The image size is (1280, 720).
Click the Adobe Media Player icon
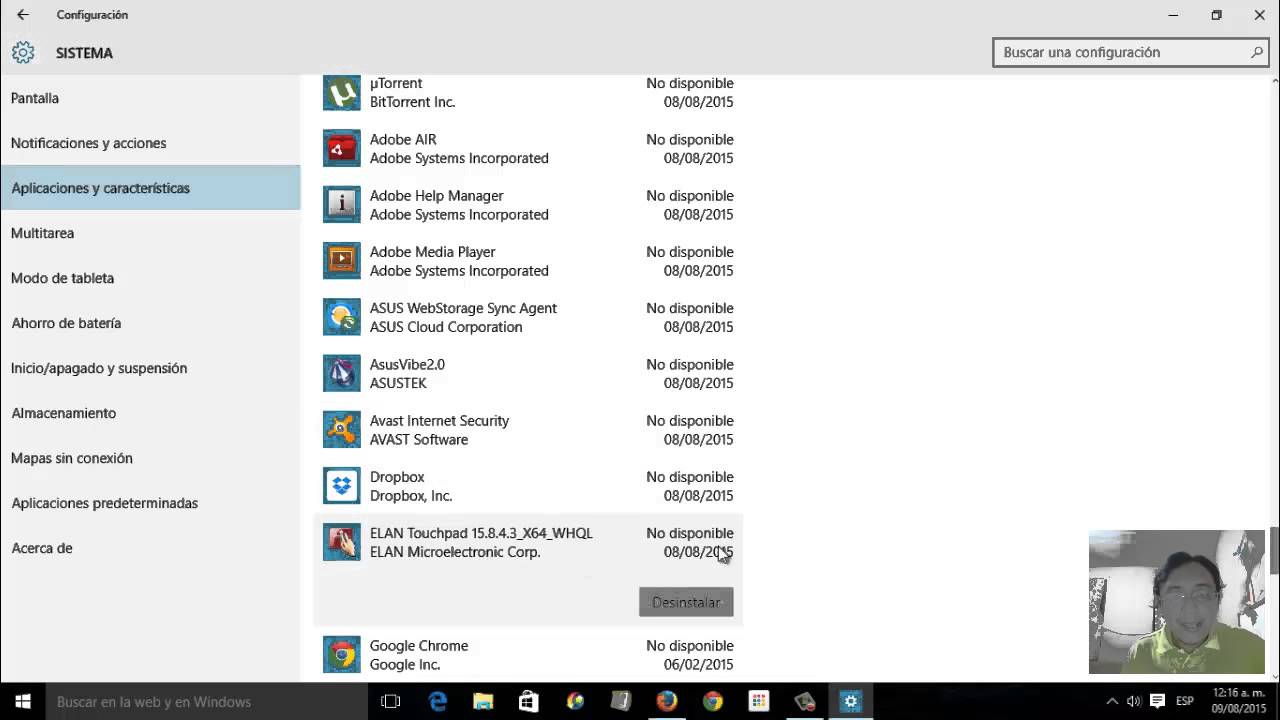pos(342,260)
